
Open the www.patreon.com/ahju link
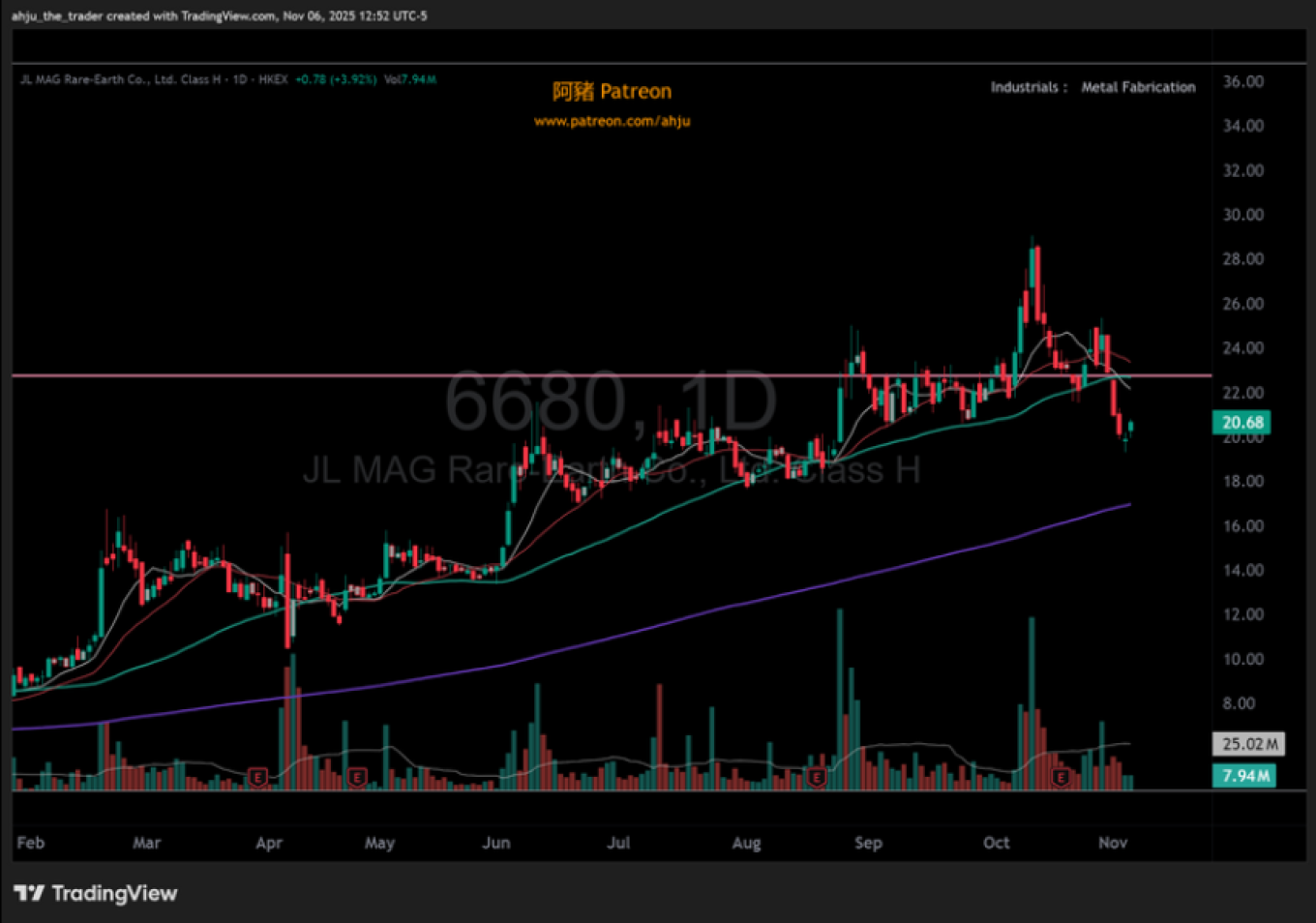click(612, 121)
